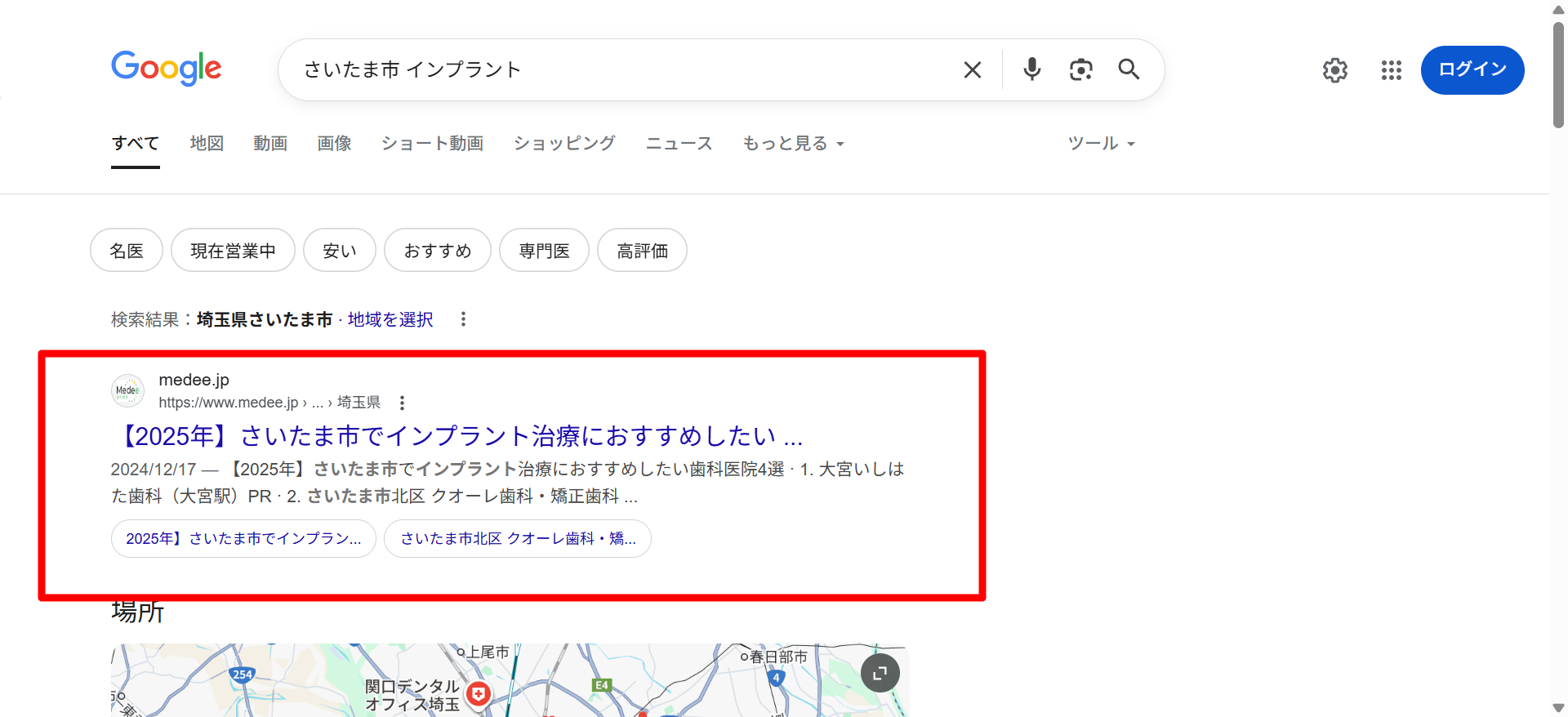Expand the ツール dropdown
The height and width of the screenshot is (717, 1568).
tap(1102, 143)
